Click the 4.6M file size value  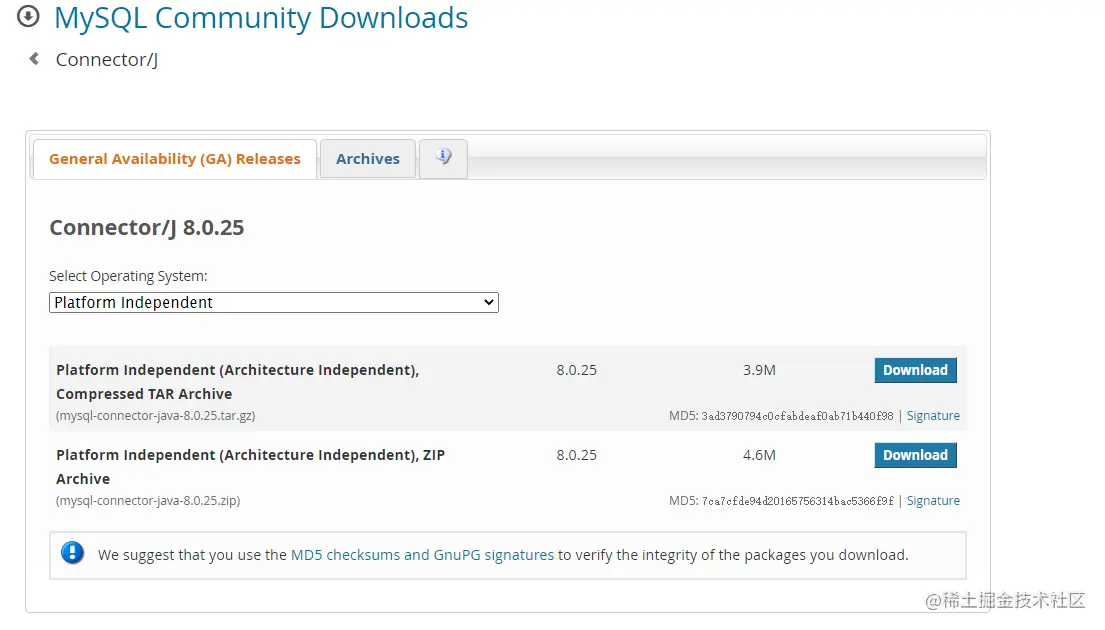[759, 455]
